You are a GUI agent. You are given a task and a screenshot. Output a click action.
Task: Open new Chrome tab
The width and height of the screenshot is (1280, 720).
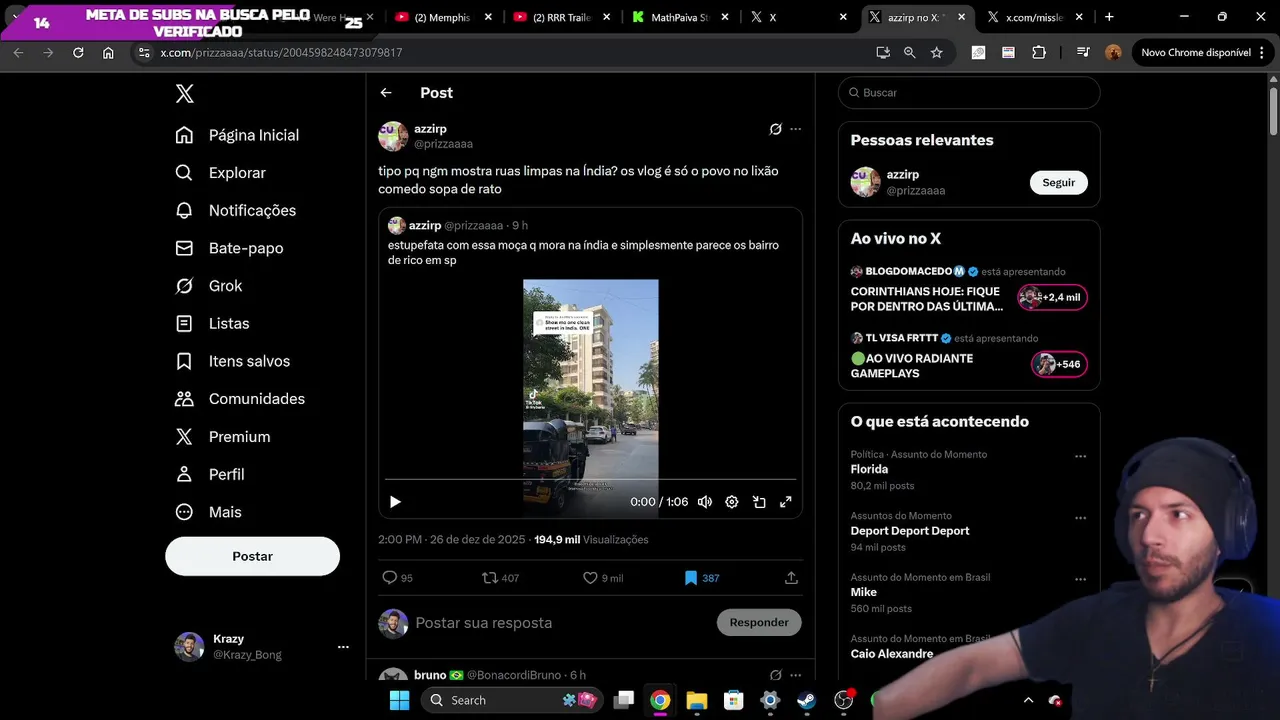(x=1109, y=17)
